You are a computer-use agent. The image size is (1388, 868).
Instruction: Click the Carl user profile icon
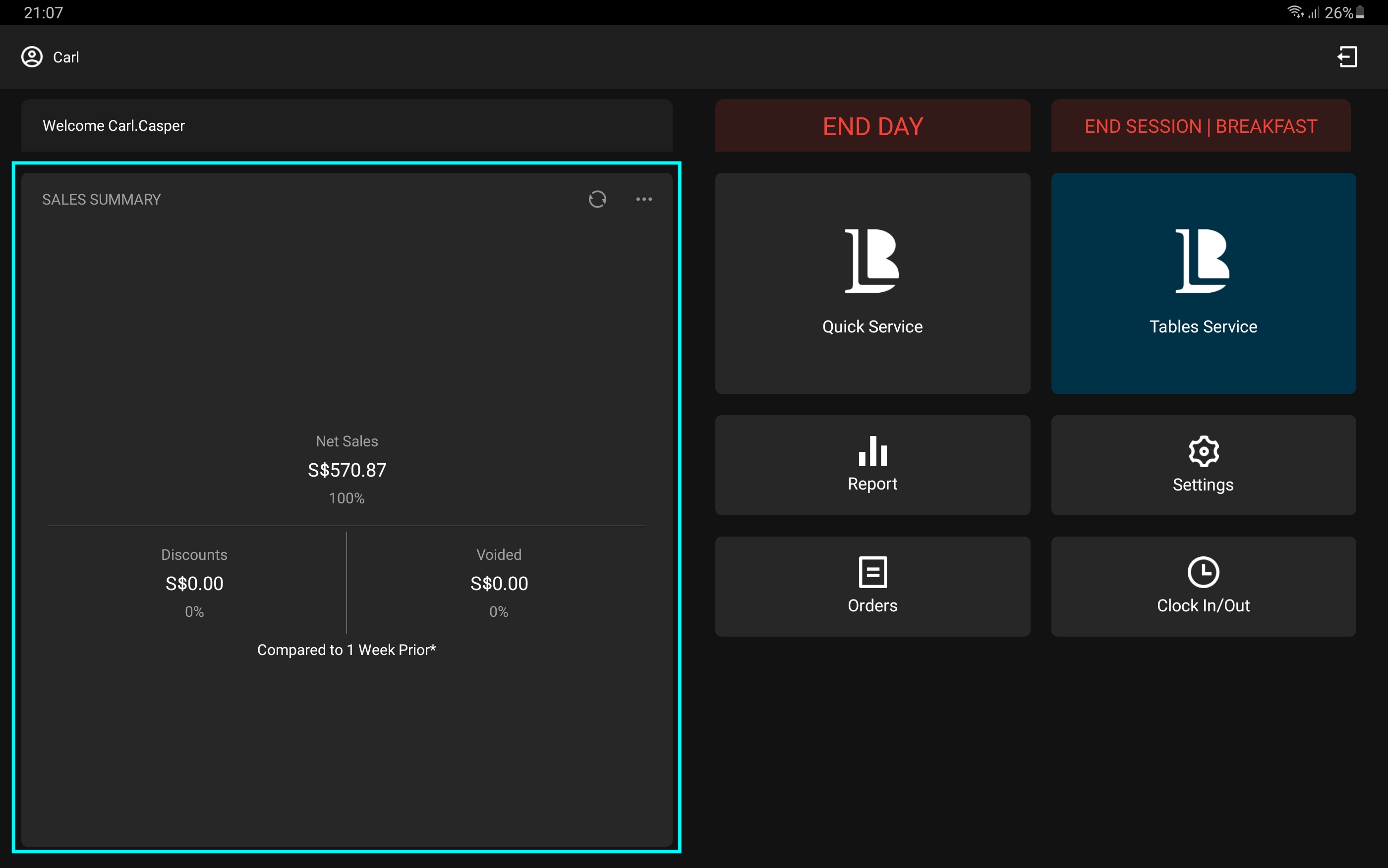pos(32,57)
